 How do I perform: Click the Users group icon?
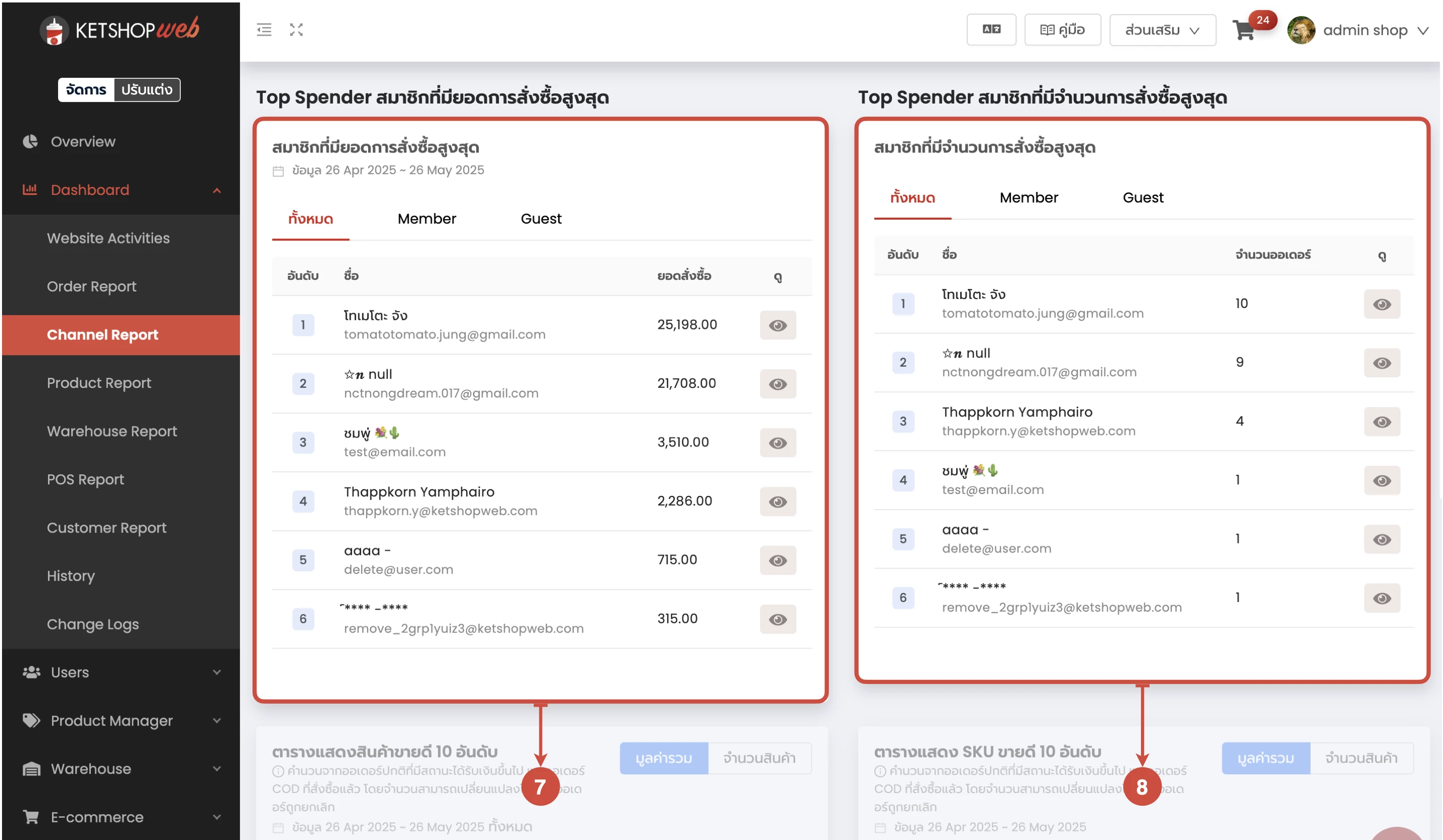[31, 672]
